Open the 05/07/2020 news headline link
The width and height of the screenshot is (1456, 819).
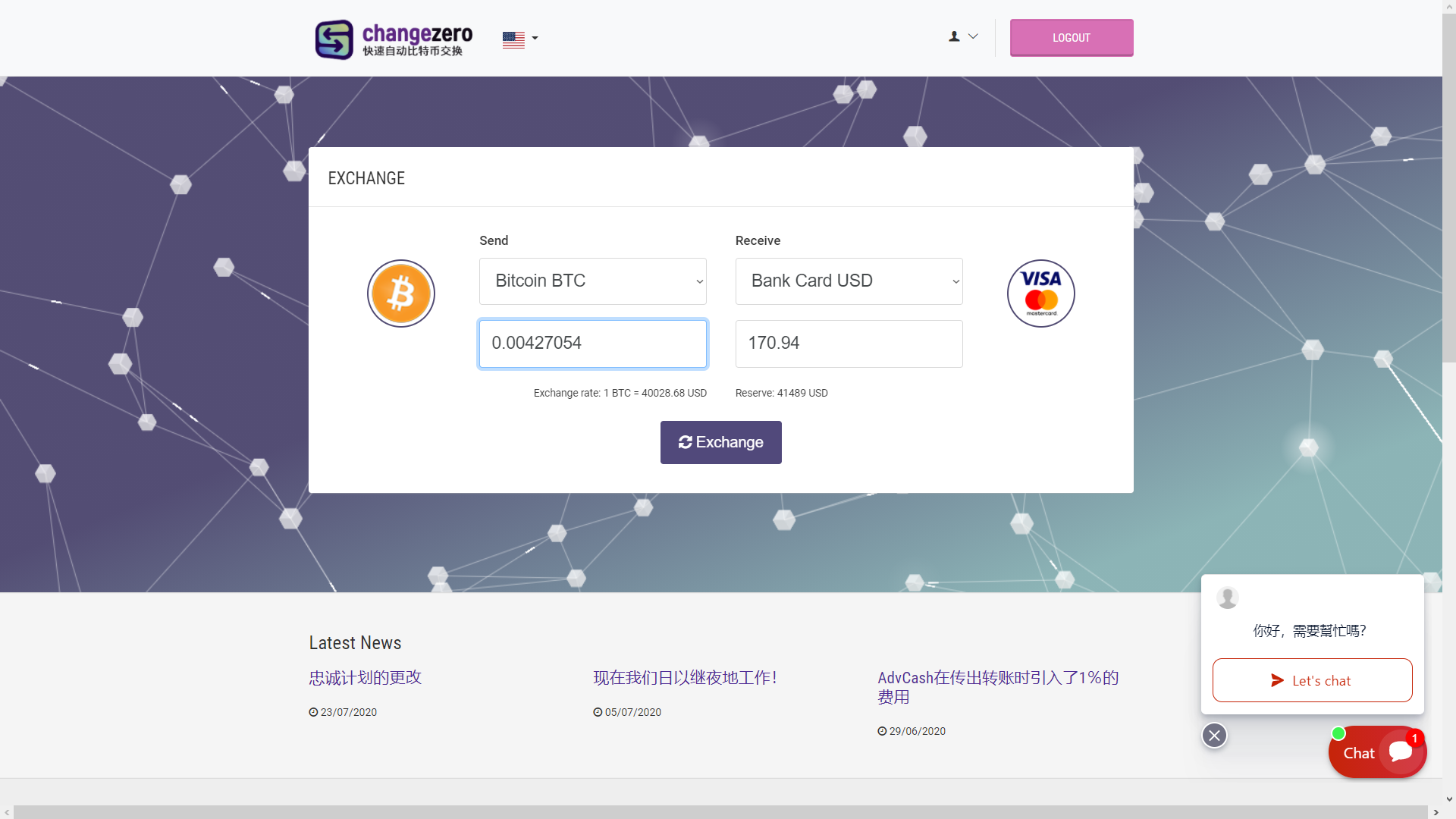(x=685, y=677)
